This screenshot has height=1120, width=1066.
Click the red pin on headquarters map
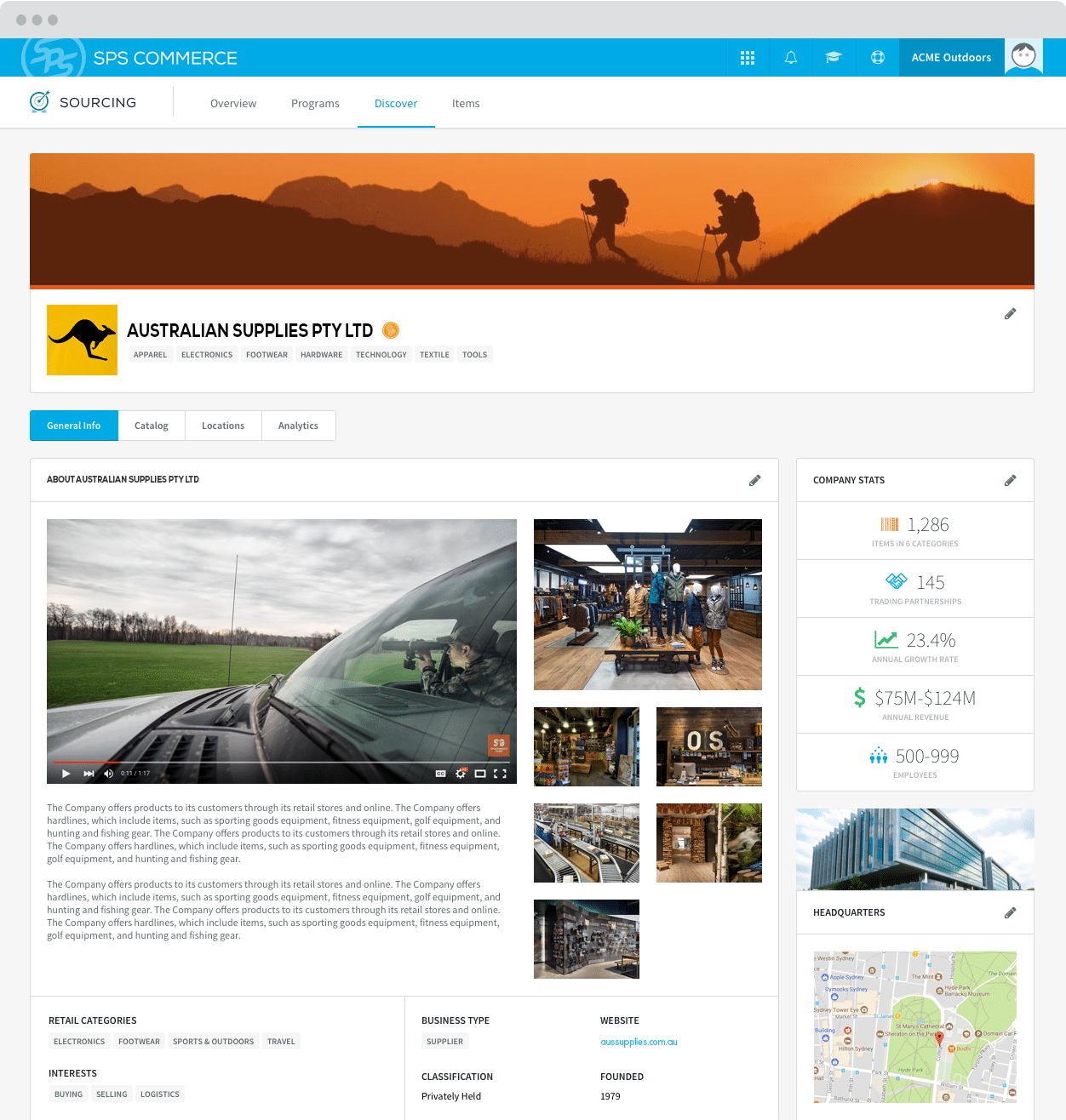click(x=939, y=1037)
